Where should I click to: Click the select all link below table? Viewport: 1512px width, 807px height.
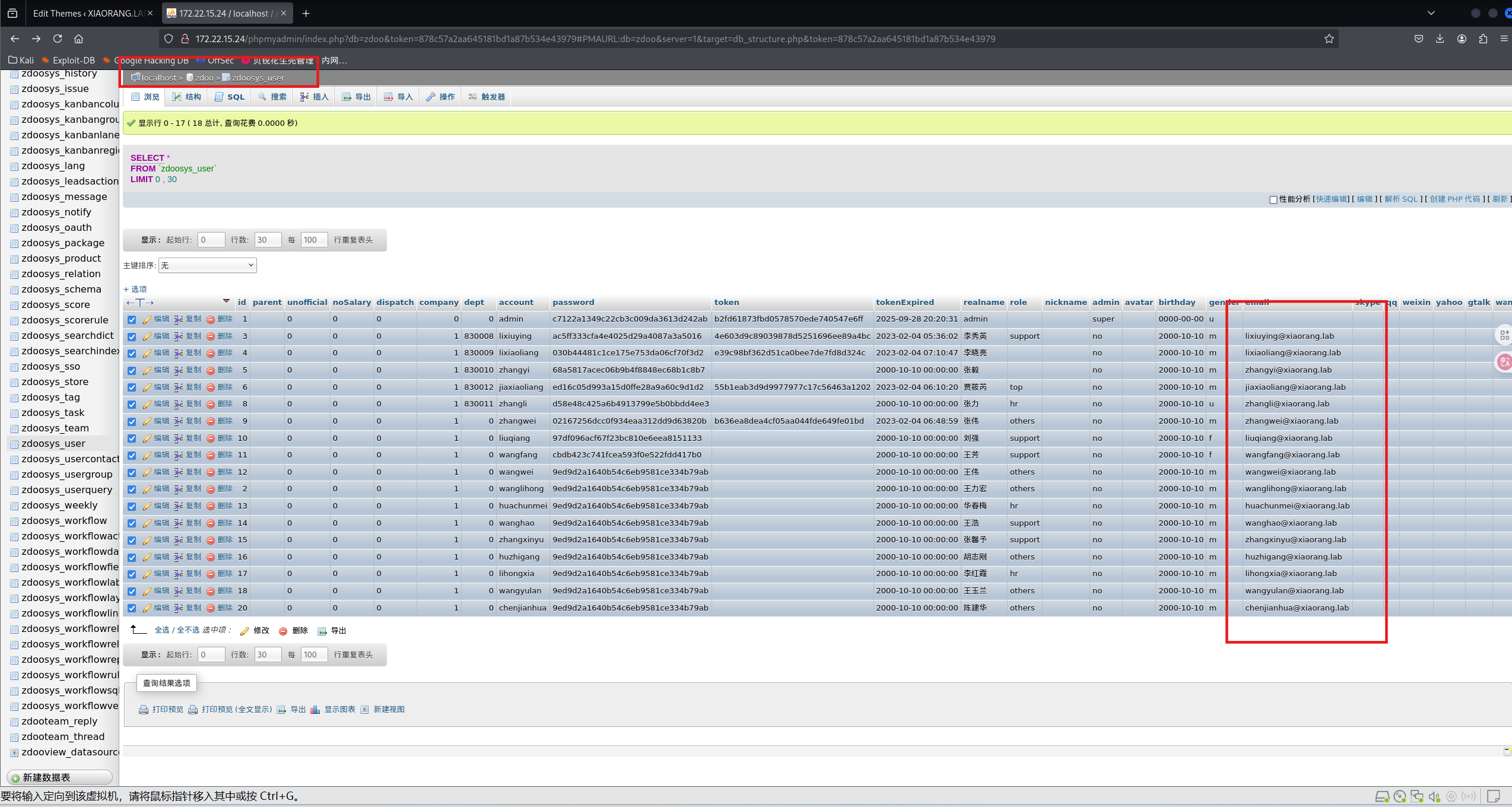tap(161, 630)
